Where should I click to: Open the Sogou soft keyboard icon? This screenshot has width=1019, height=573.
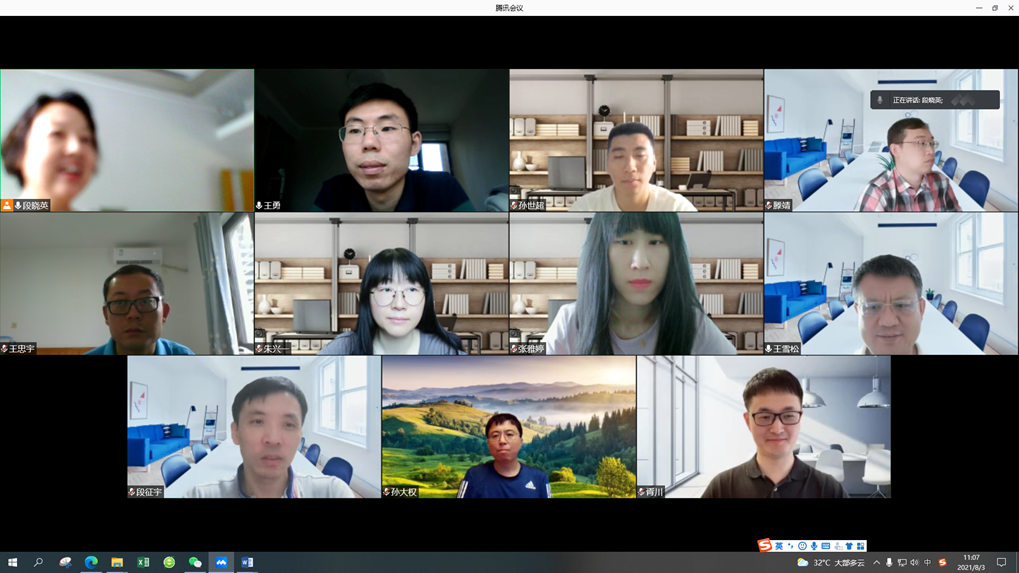826,547
